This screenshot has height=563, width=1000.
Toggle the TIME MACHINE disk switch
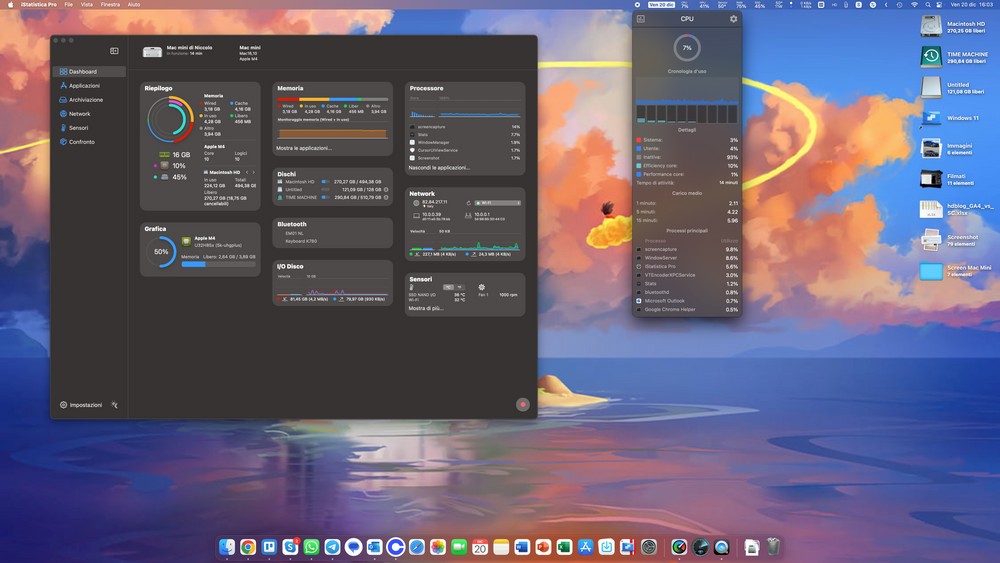tap(325, 197)
